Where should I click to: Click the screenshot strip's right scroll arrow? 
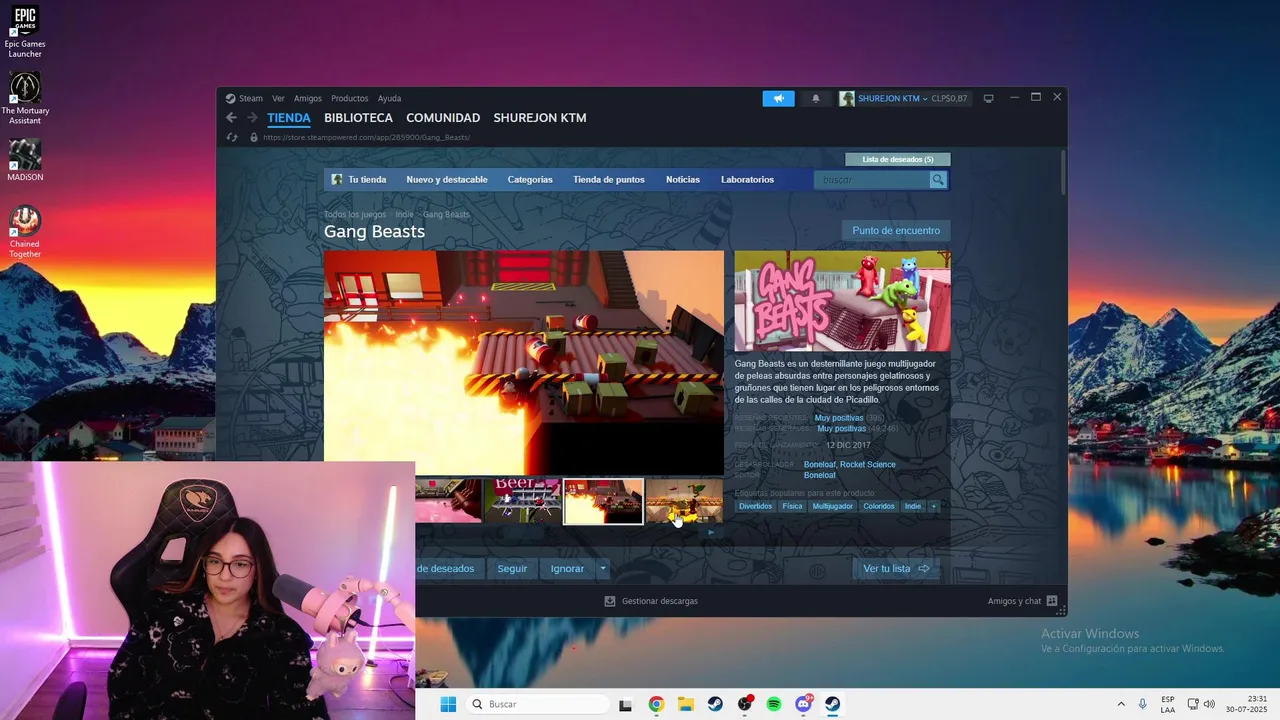711,533
